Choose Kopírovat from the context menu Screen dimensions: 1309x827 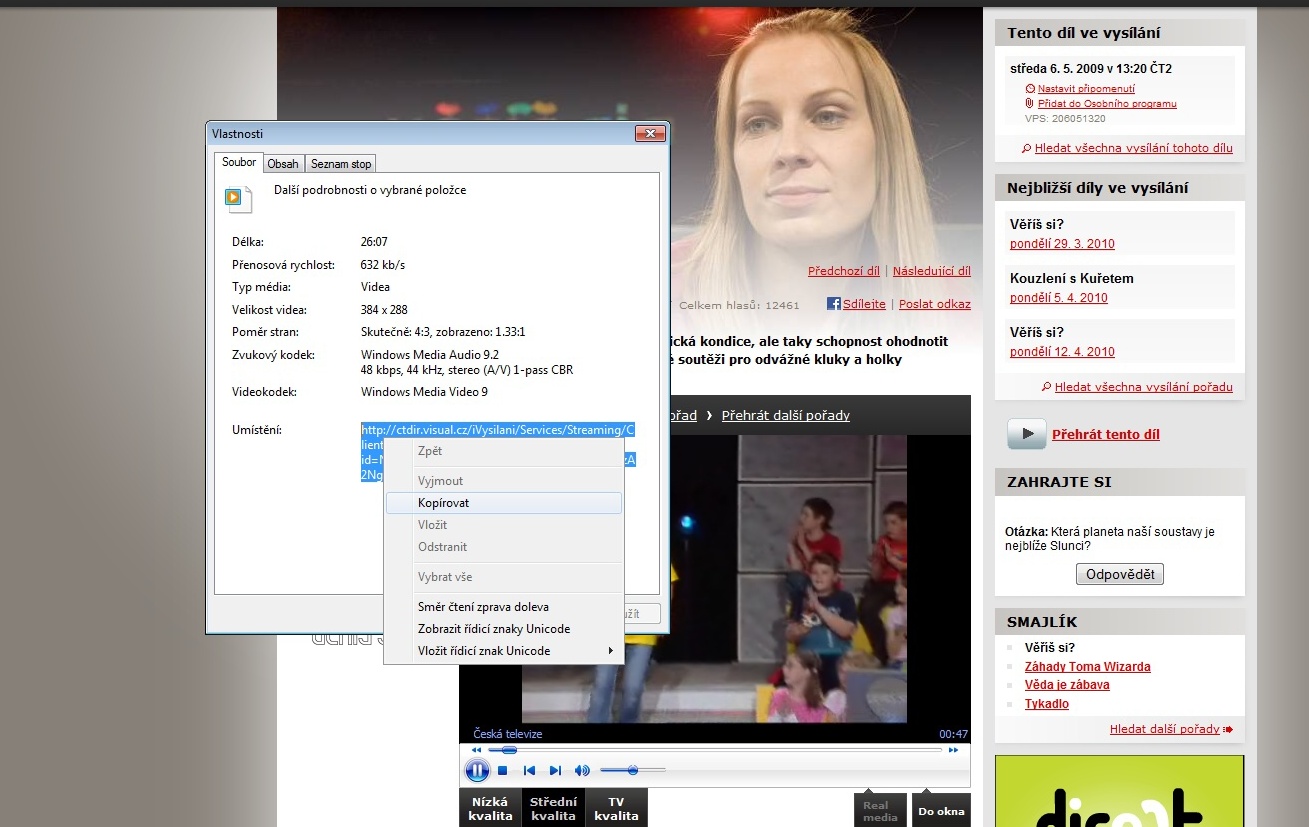[x=444, y=503]
